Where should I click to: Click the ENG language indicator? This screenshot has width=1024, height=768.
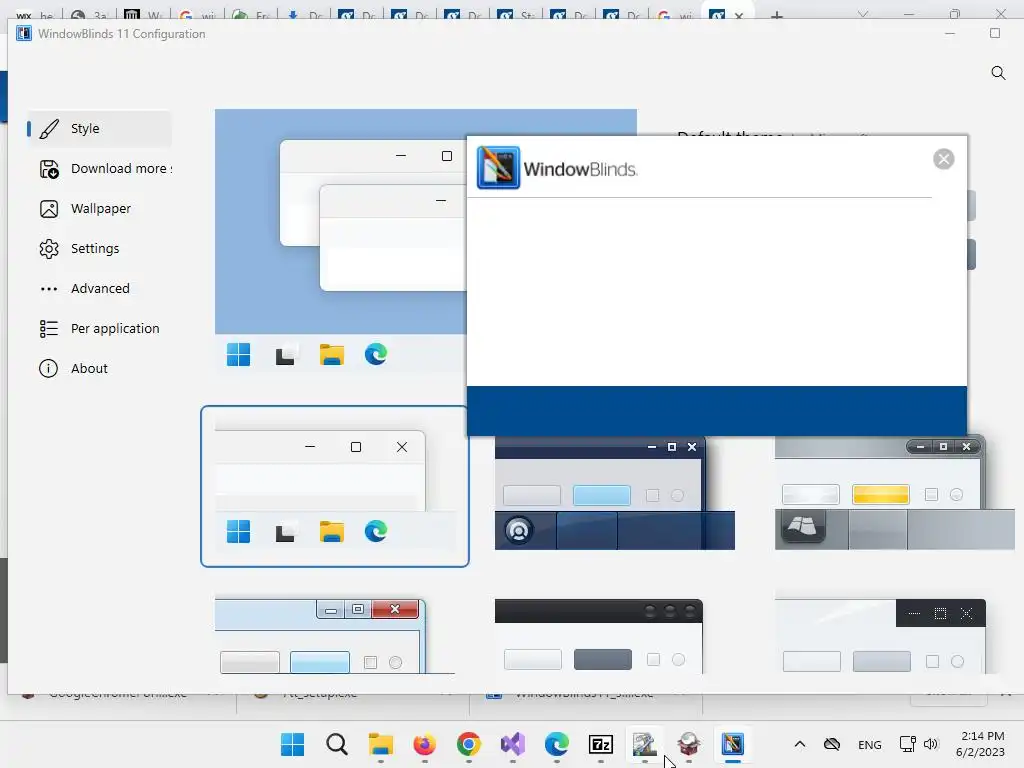click(869, 745)
